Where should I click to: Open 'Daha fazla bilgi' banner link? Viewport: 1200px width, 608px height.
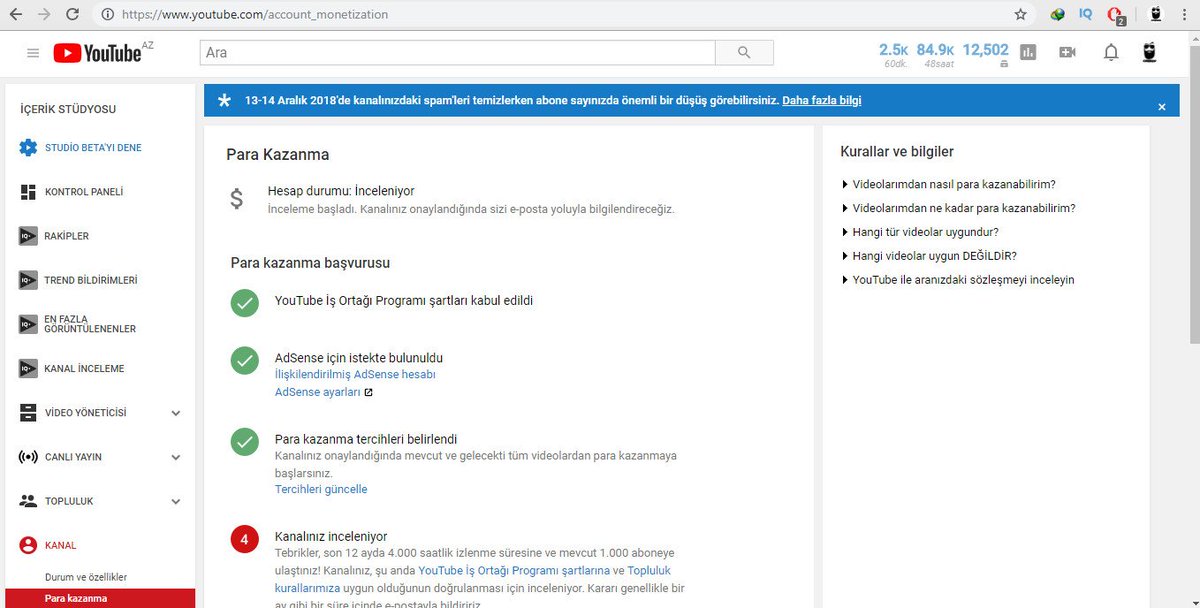pos(822,100)
